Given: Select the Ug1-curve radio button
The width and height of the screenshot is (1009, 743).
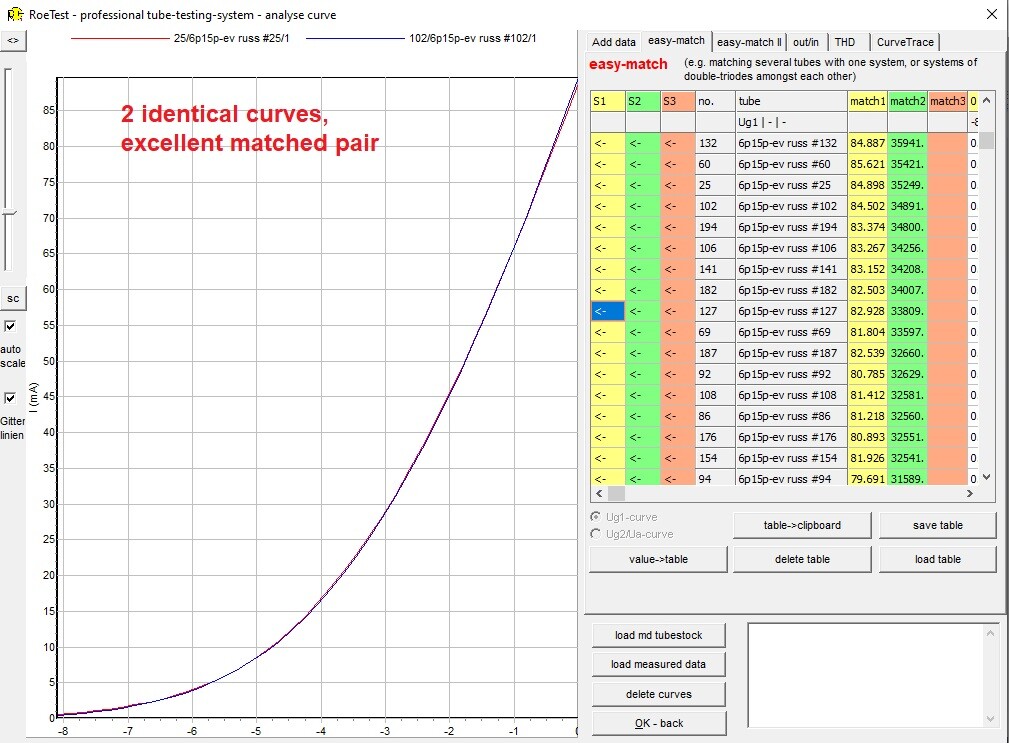Looking at the screenshot, I should coord(596,517).
